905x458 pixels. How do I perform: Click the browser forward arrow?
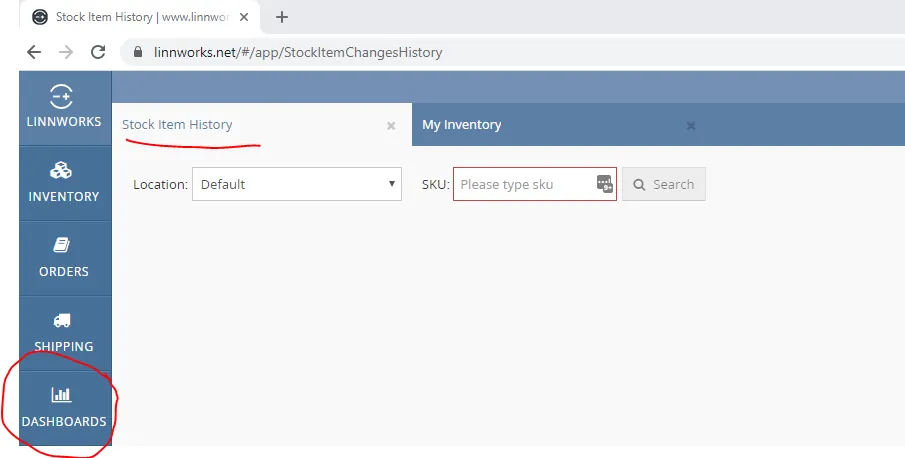66,52
